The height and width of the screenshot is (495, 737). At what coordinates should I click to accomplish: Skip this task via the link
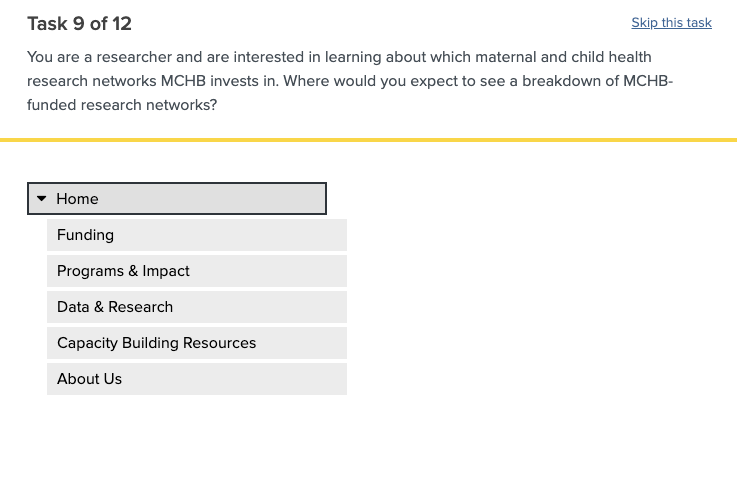[671, 23]
